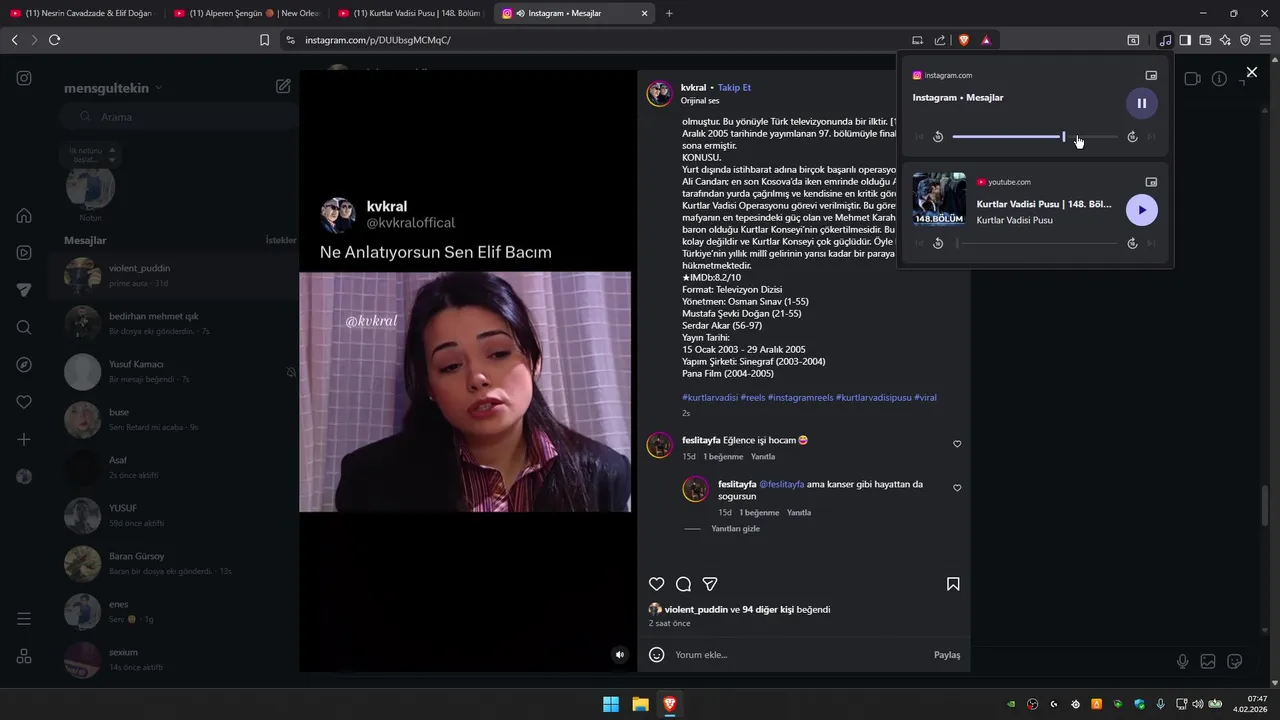Viewport: 1280px width, 720px height.
Task: Toggle the Brave sidebar panel icon
Action: click(1185, 40)
